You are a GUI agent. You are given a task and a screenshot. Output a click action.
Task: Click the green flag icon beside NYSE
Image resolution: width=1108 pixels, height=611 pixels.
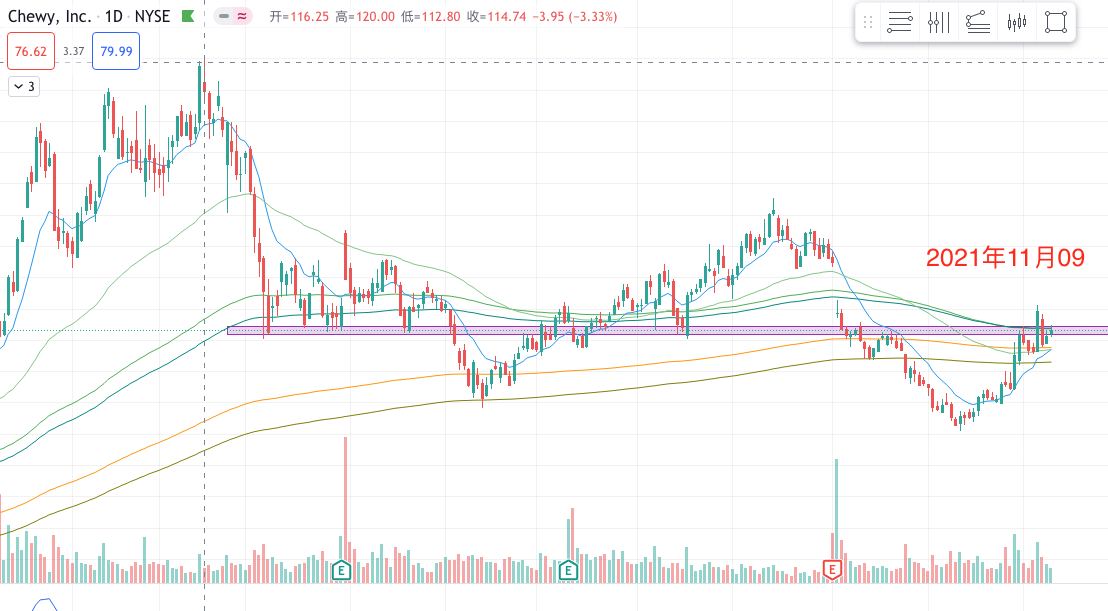(x=187, y=17)
